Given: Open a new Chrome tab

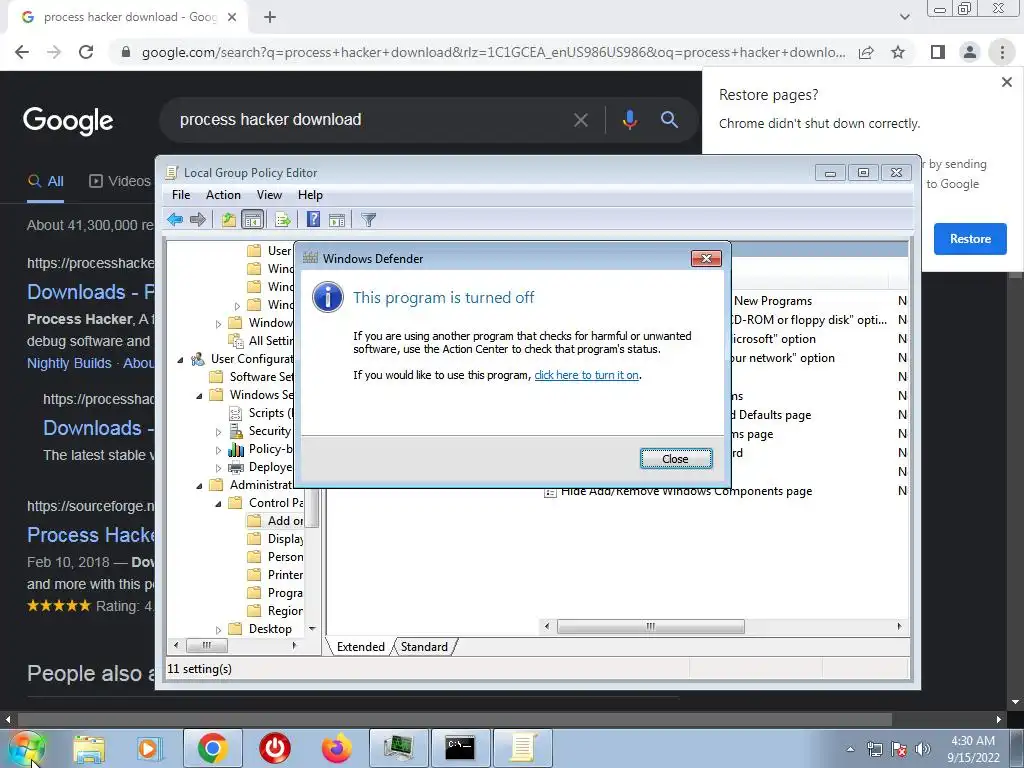Looking at the screenshot, I should (270, 17).
